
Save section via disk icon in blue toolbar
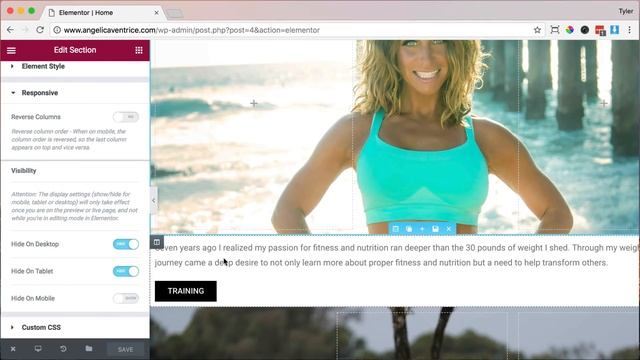(x=436, y=229)
